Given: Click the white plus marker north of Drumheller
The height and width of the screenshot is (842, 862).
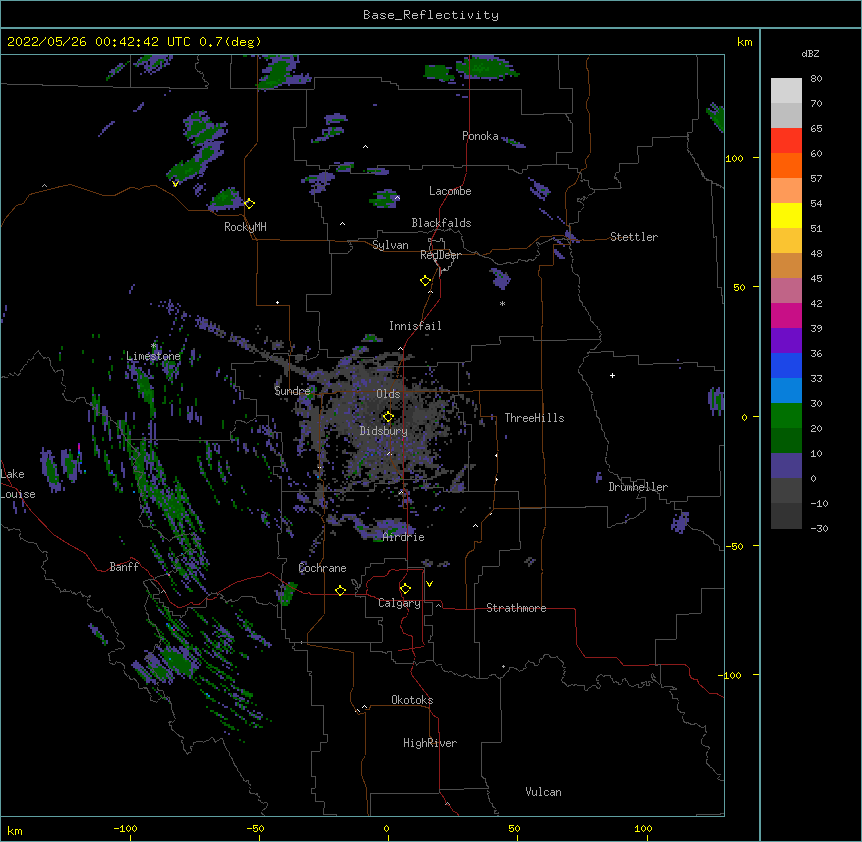Looking at the screenshot, I should pos(612,375).
